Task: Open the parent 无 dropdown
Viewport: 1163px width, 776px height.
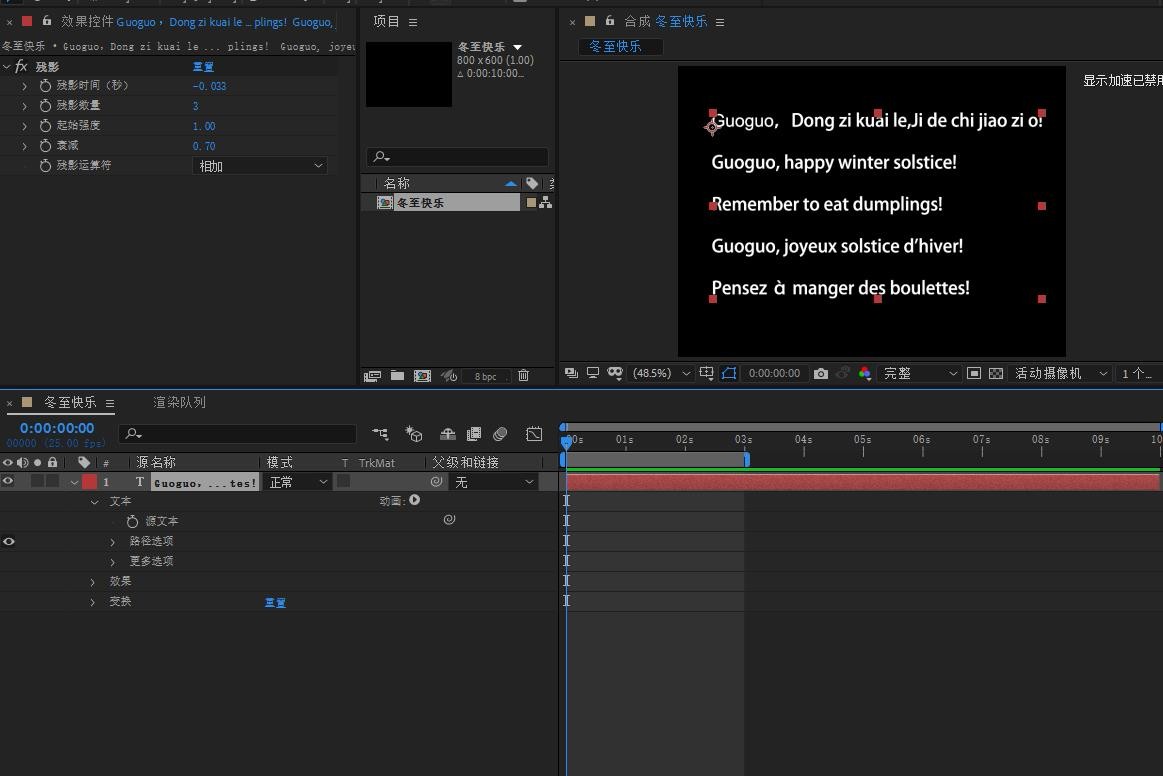Action: tap(494, 482)
